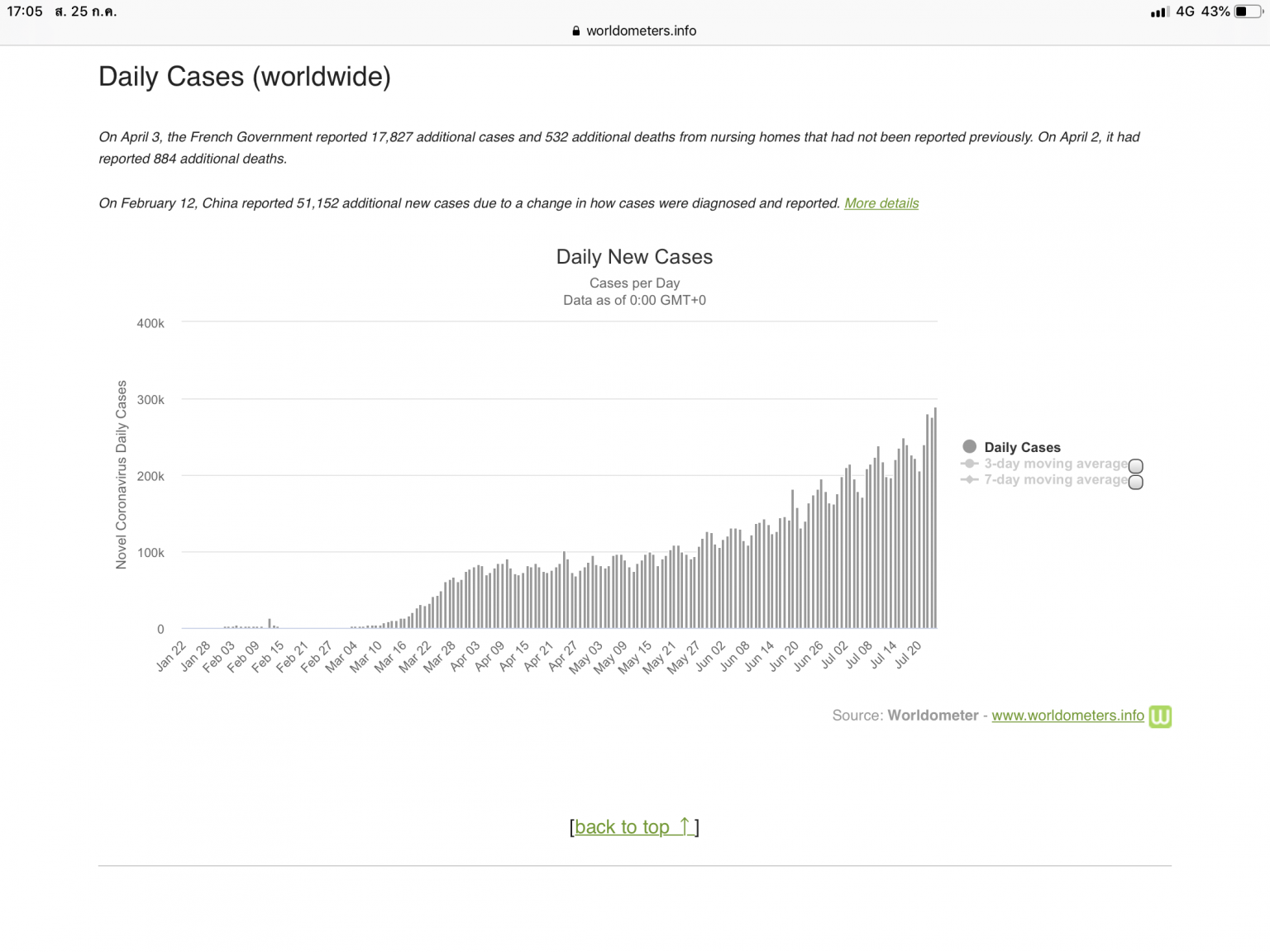Open the More details link
Viewport: 1270px width, 952px height.
pos(881,203)
